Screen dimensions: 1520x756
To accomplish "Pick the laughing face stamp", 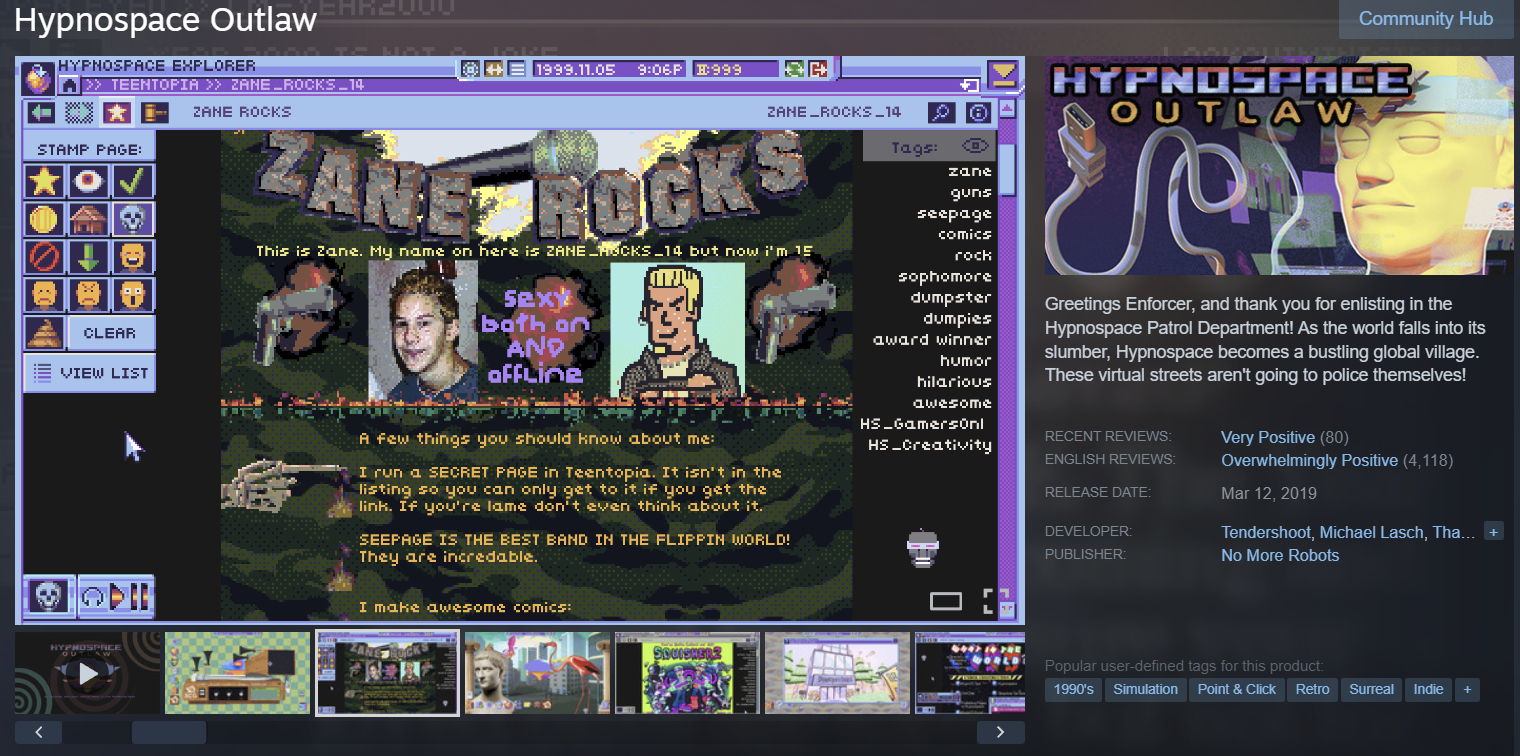I will 132,257.
